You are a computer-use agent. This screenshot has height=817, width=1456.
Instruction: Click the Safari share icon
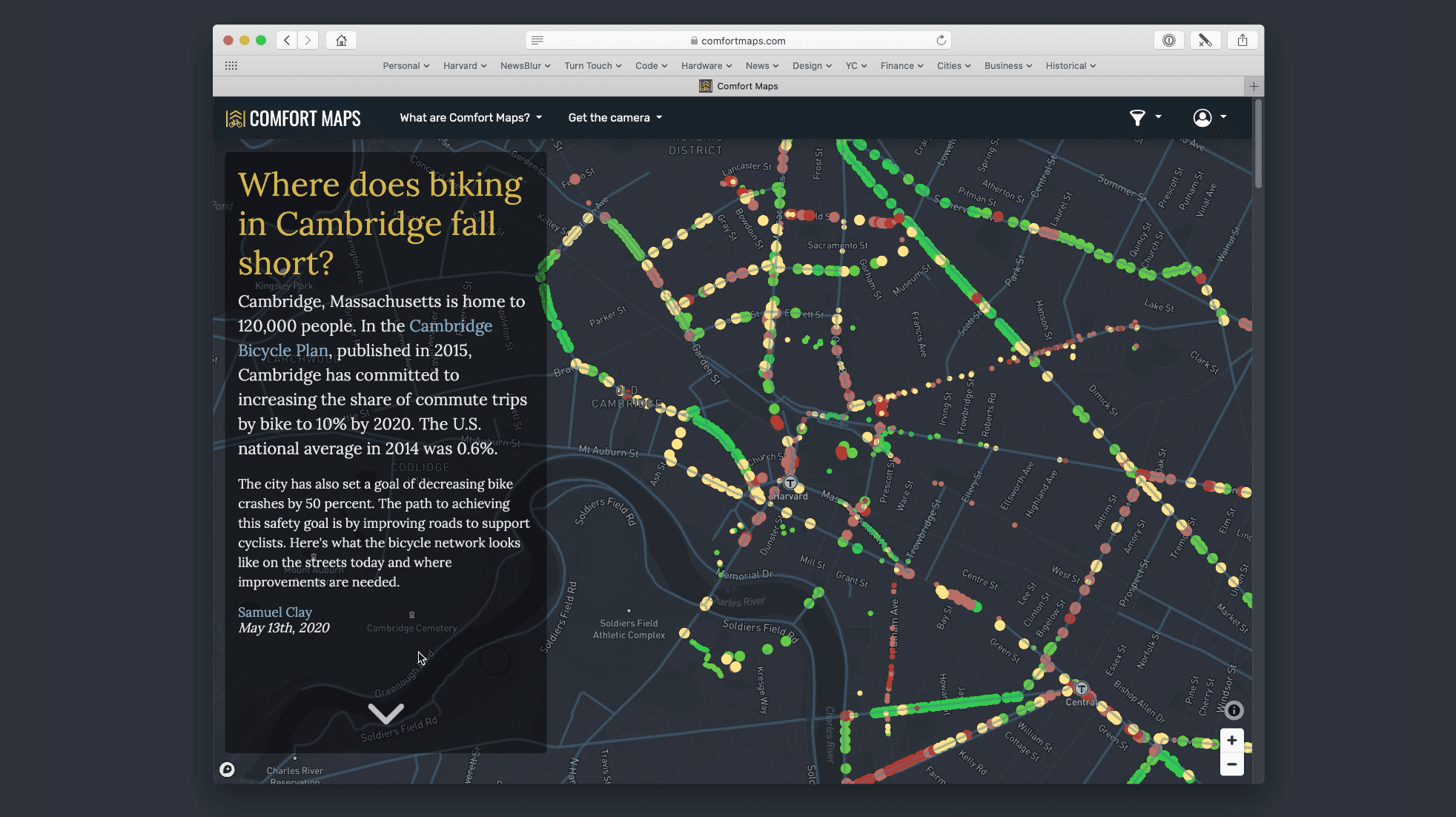point(1242,40)
